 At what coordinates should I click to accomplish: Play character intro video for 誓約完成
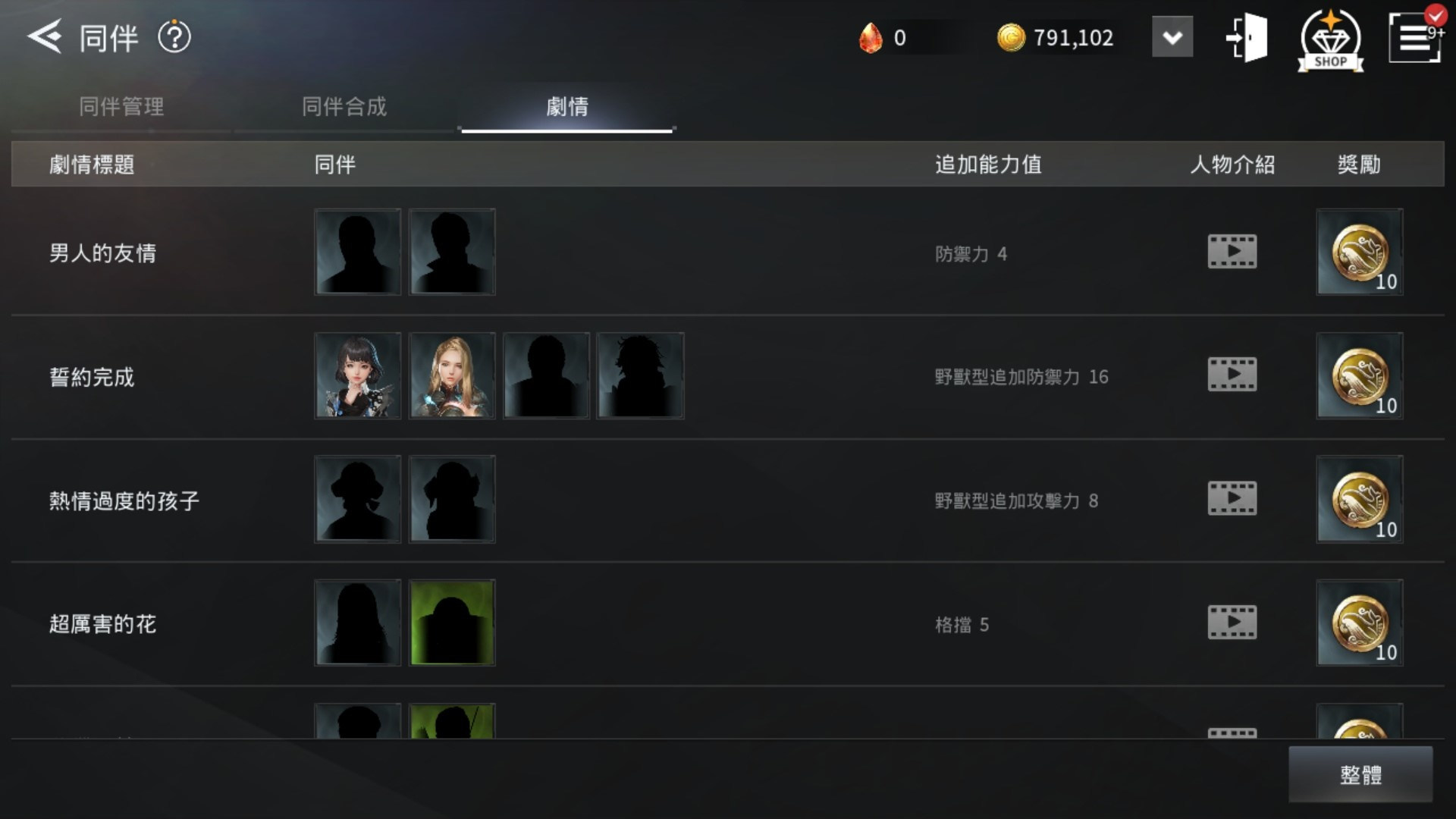click(x=1232, y=375)
